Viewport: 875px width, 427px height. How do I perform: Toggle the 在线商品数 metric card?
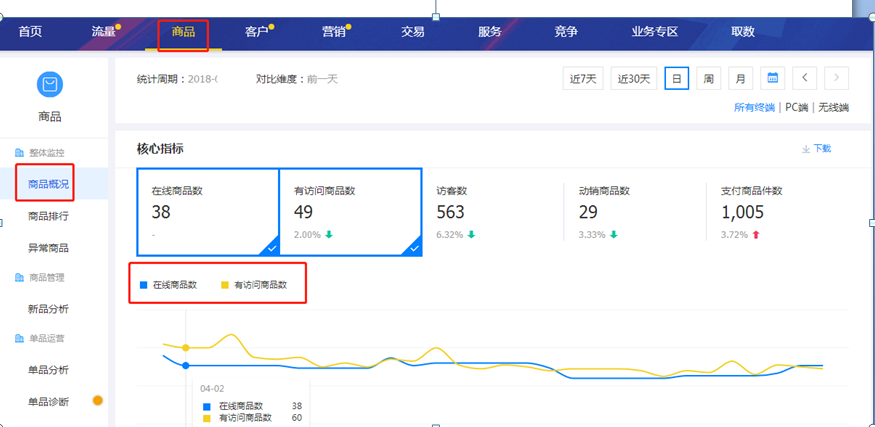[207, 212]
